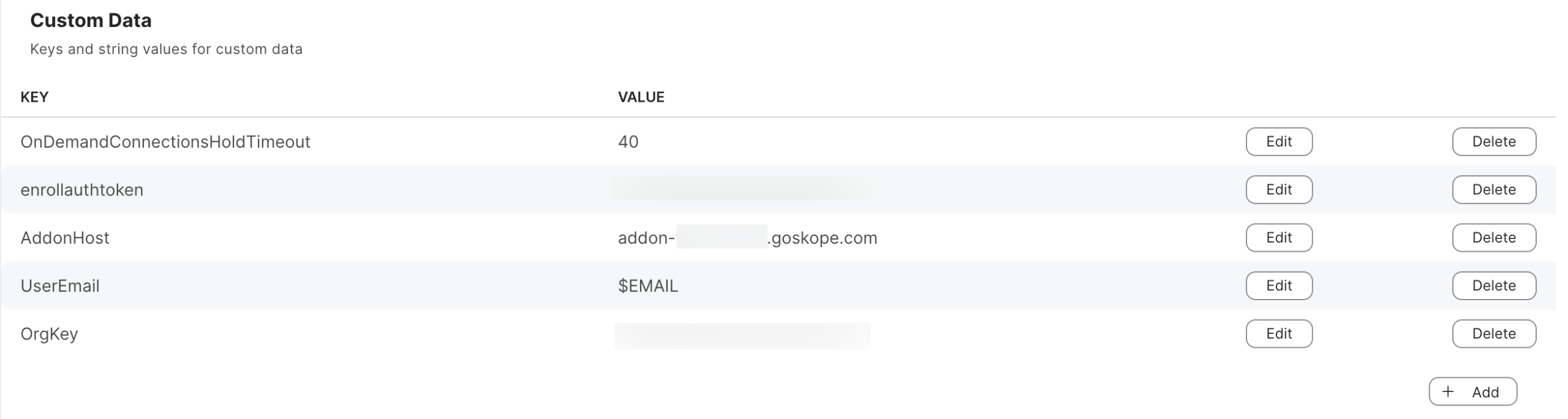Viewport: 1568px width, 419px height.
Task: Click the value 40 in first row
Action: pos(628,142)
